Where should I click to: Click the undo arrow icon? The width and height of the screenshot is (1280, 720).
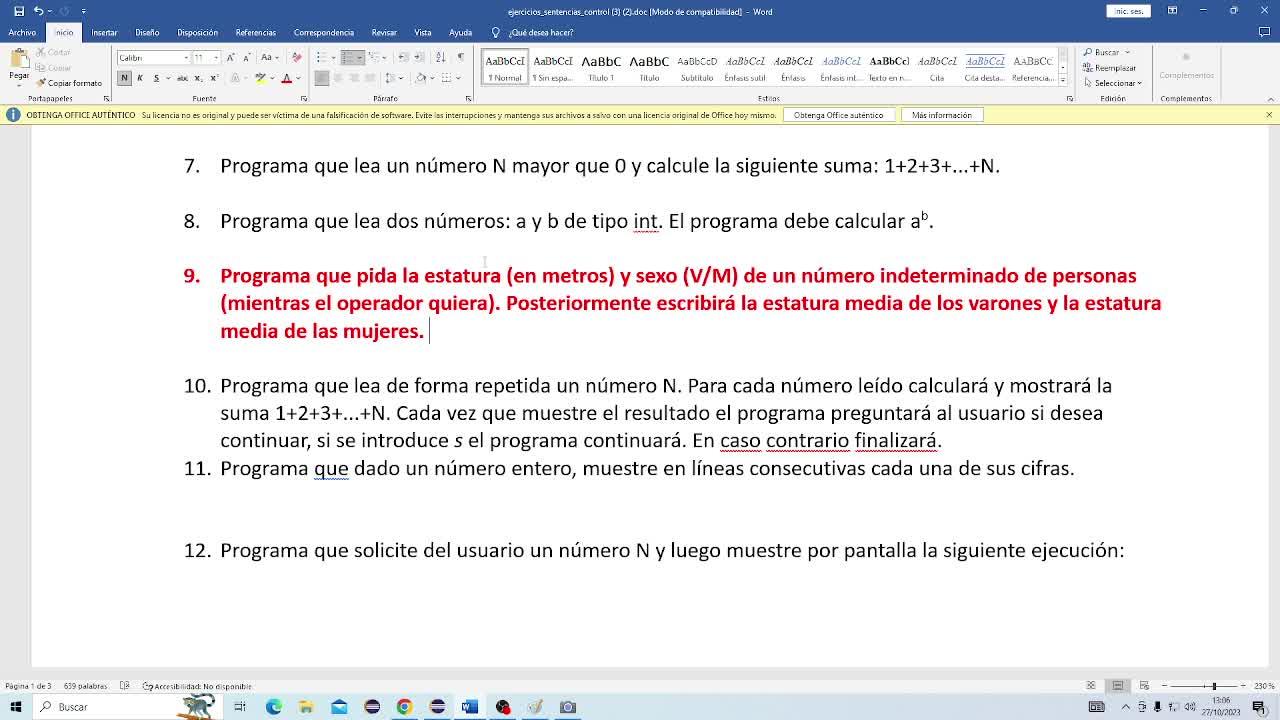(38, 11)
